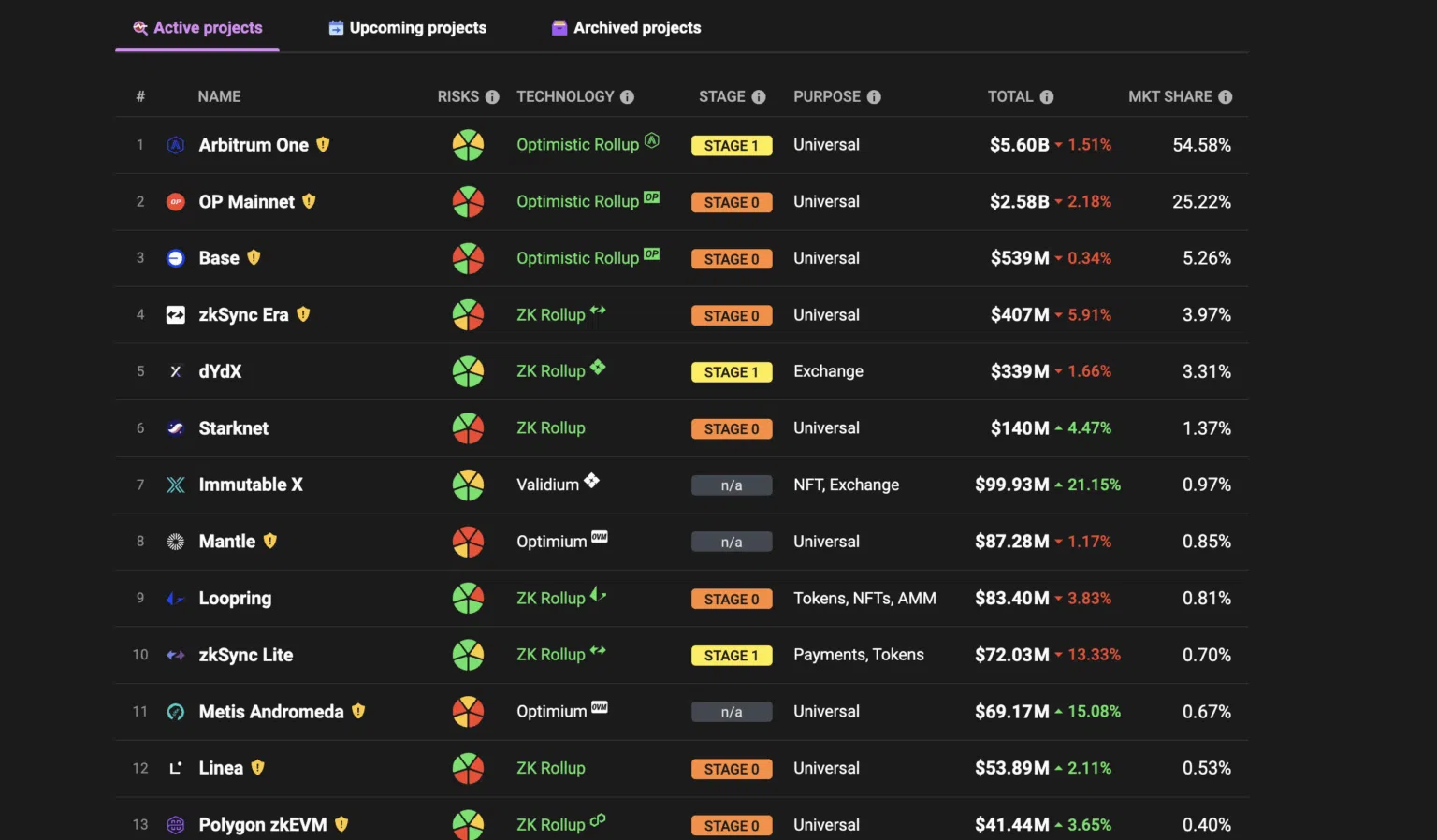
Task: Click the dYdX project logo
Action: click(175, 371)
